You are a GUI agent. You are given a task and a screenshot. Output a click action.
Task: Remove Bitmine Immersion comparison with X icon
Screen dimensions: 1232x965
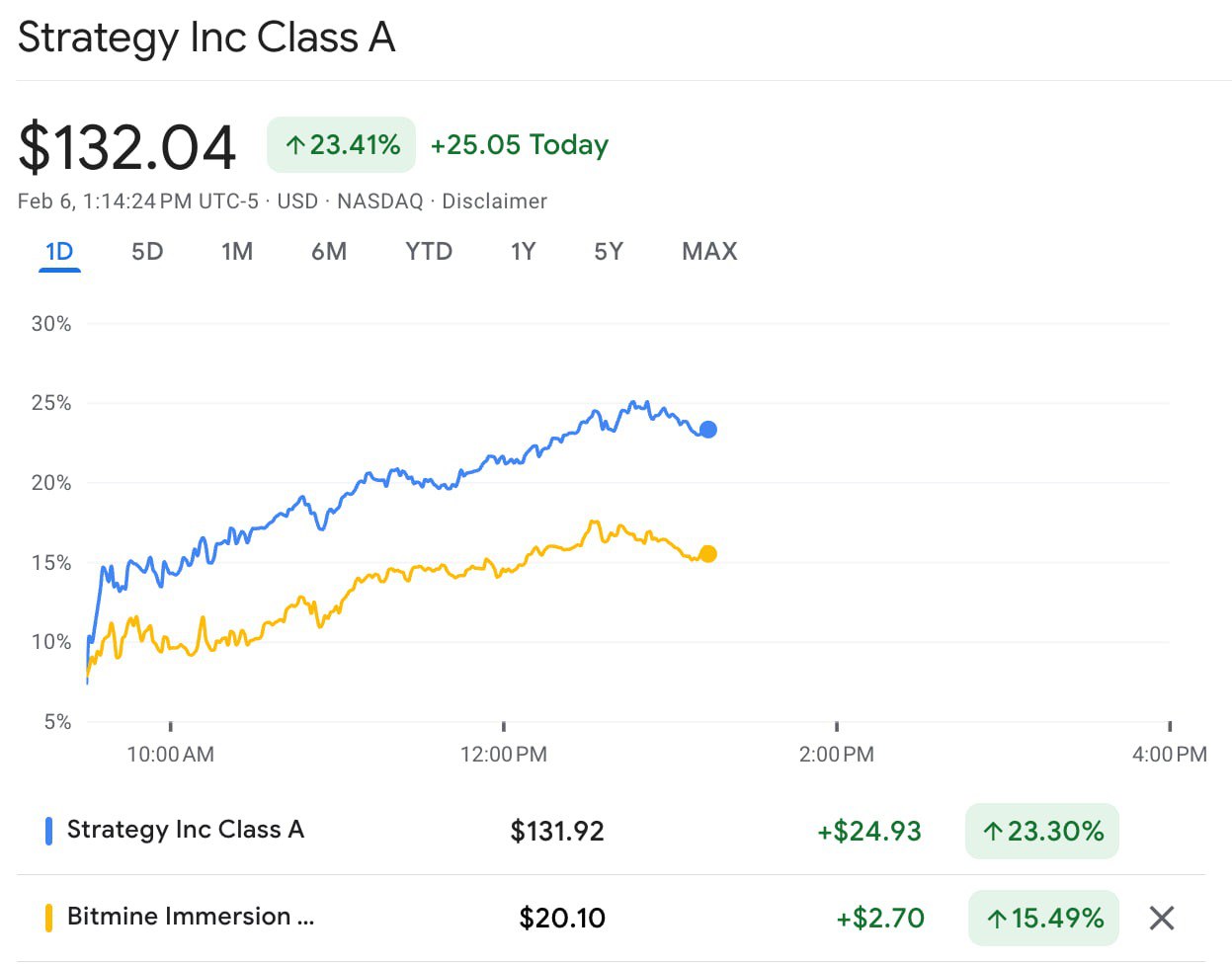1162,919
